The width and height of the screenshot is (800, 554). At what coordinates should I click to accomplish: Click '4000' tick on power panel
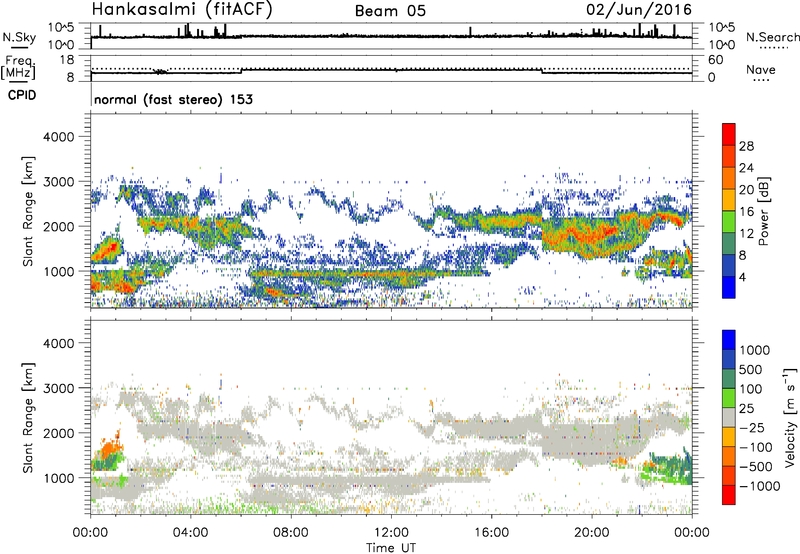point(58,137)
